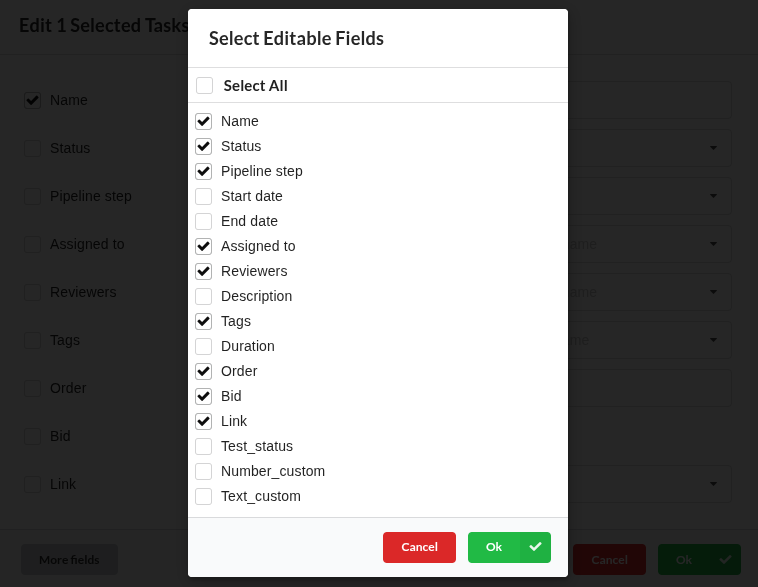The image size is (758, 587).
Task: Enable the Test_status checkbox
Action: [204, 446]
